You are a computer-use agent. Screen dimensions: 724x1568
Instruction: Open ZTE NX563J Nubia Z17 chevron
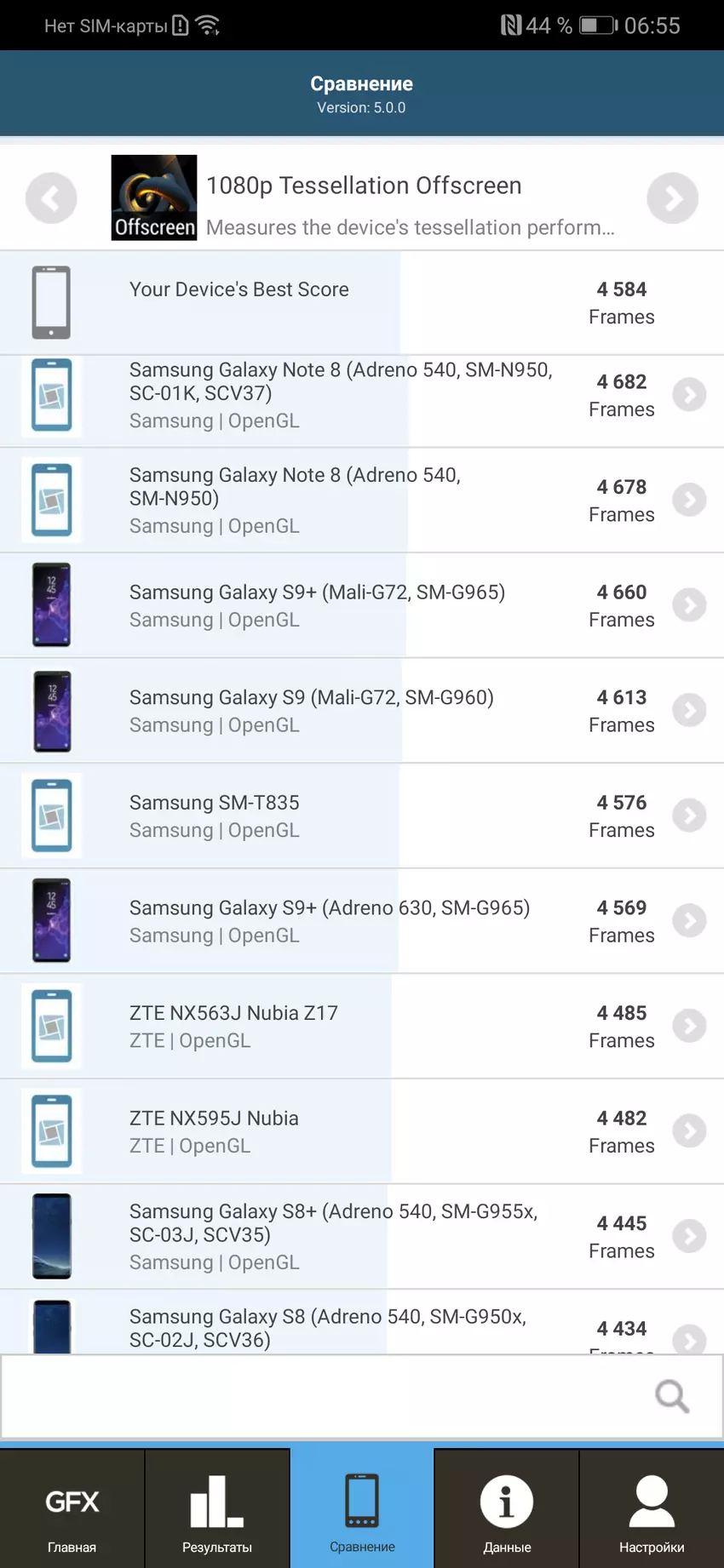click(x=689, y=1026)
